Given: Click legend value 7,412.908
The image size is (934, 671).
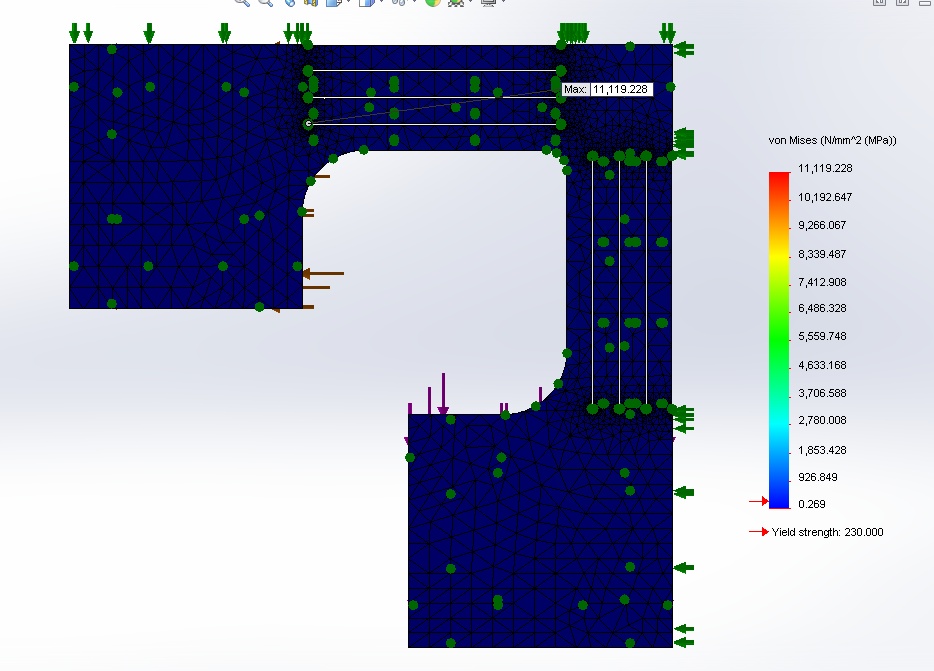Looking at the screenshot, I should click(x=822, y=282).
